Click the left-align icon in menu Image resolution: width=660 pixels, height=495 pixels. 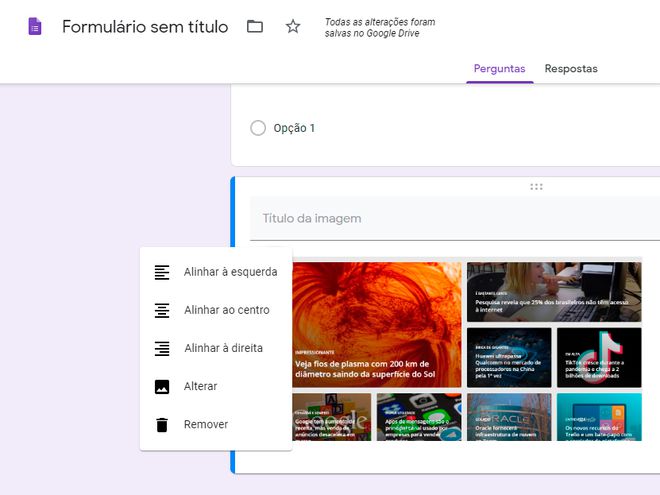(x=162, y=272)
